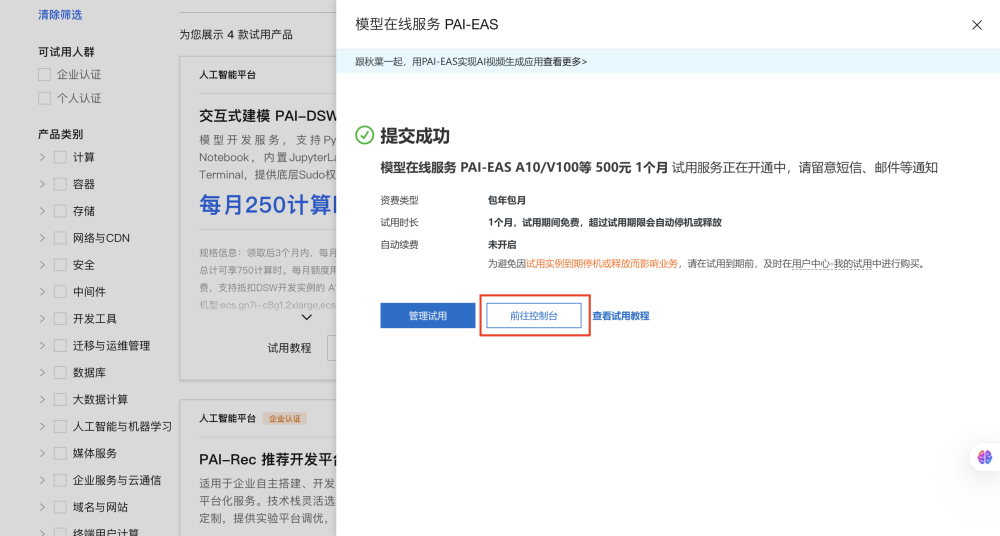
Task: Expand the 域名与网站 category chevron
Action: pos(42,507)
